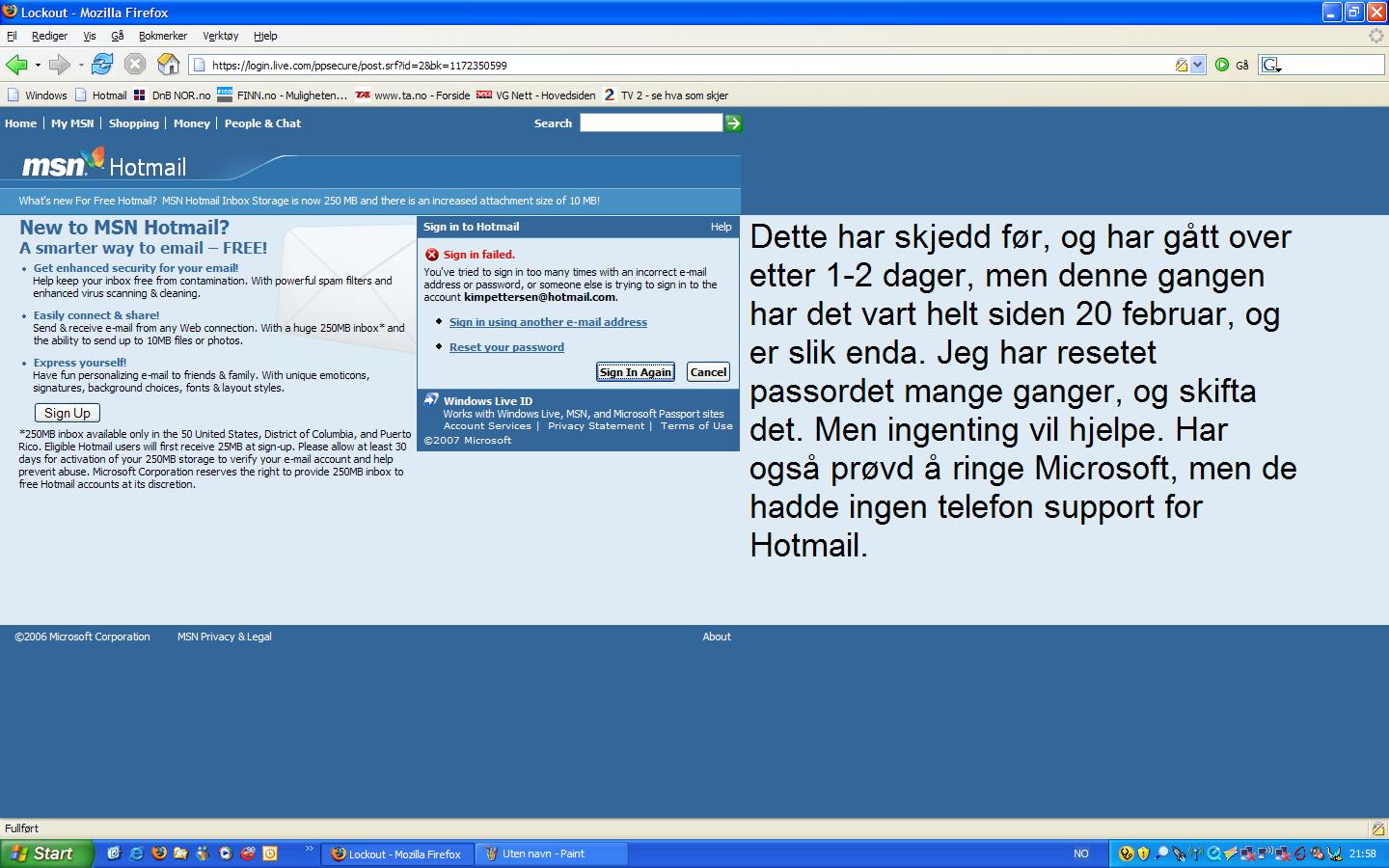
Task: Open the Rediger menu
Action: (x=49, y=36)
